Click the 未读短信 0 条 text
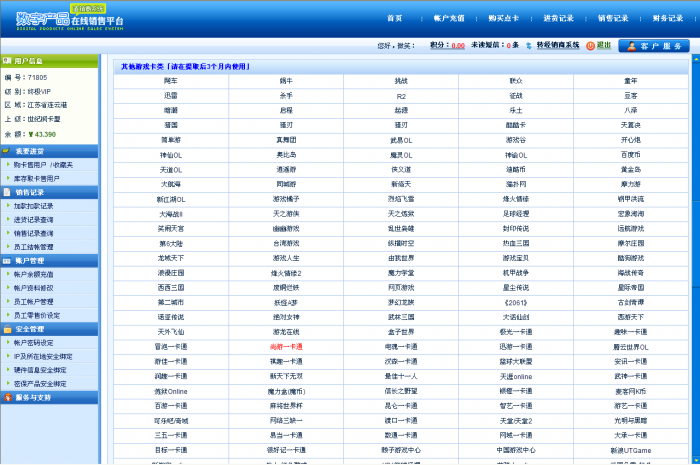The width and height of the screenshot is (700, 465). (495, 45)
